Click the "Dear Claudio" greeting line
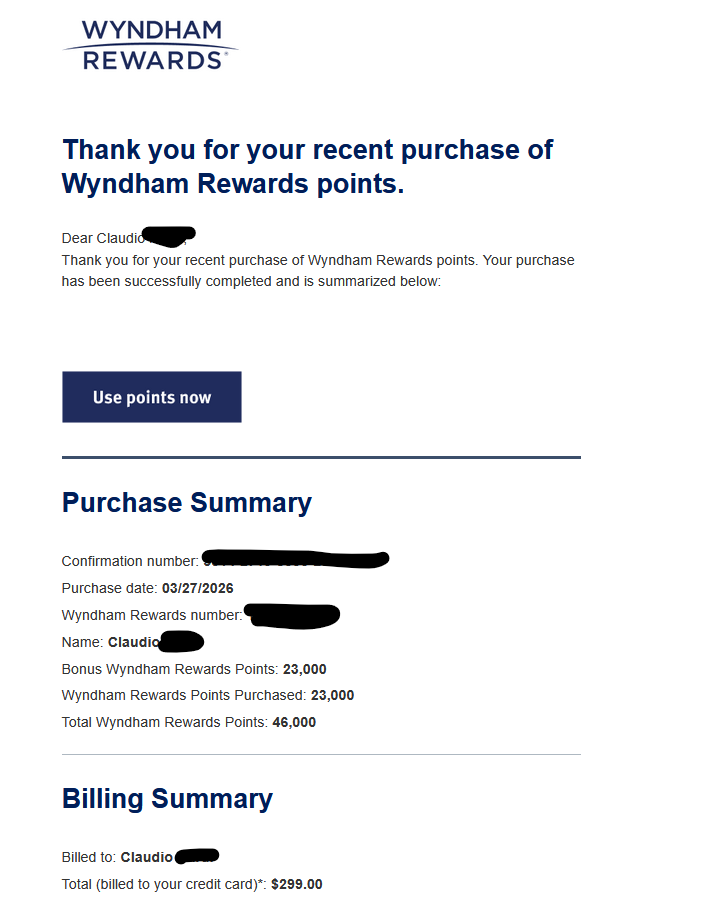The width and height of the screenshot is (709, 917). click(128, 236)
